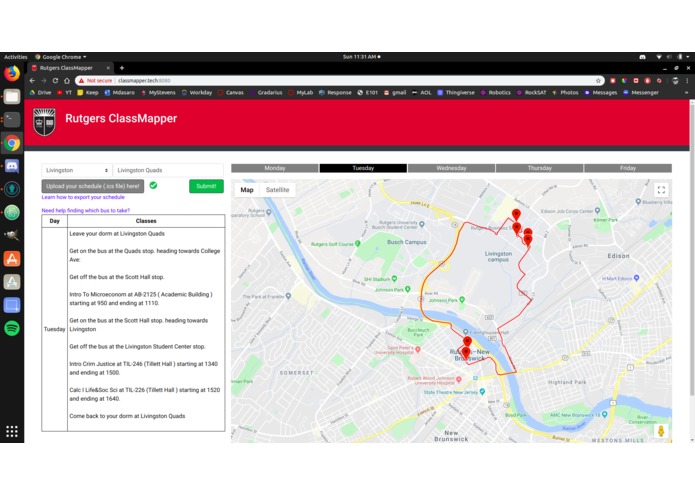Open the Livingston campus dropdown
This screenshot has width=695, height=494.
click(x=77, y=170)
